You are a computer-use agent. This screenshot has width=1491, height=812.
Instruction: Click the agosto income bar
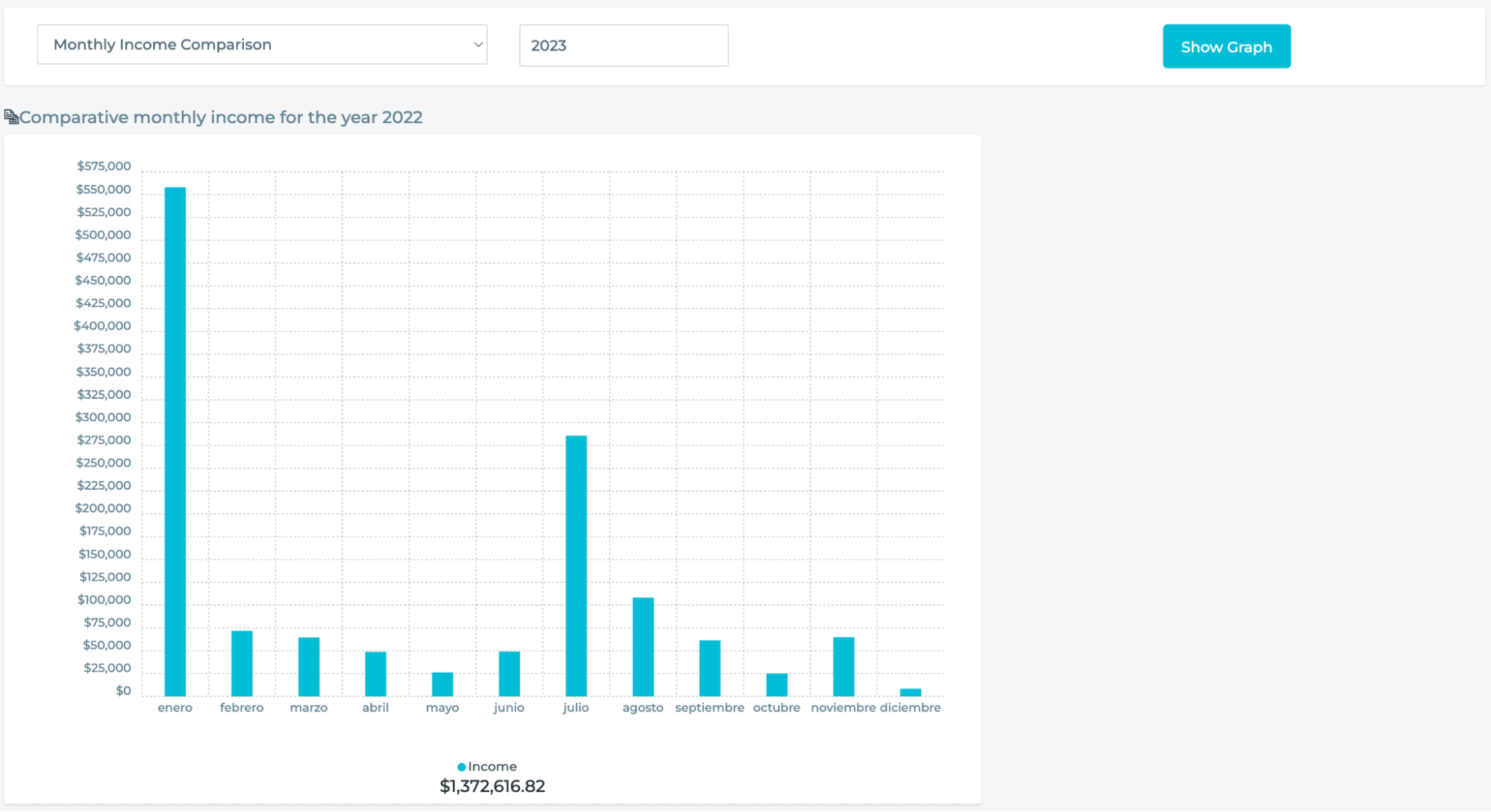(643, 646)
